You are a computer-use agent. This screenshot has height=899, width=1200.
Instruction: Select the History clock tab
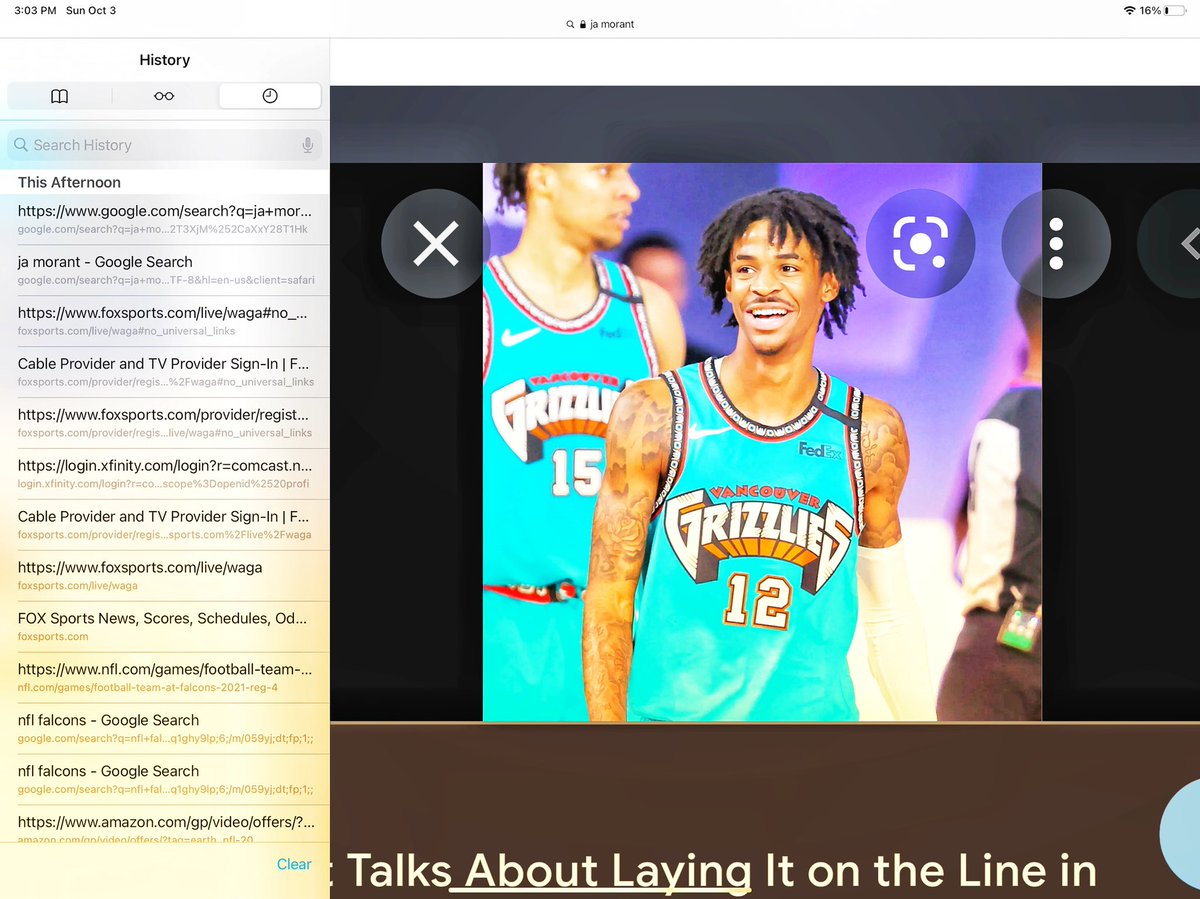270,96
